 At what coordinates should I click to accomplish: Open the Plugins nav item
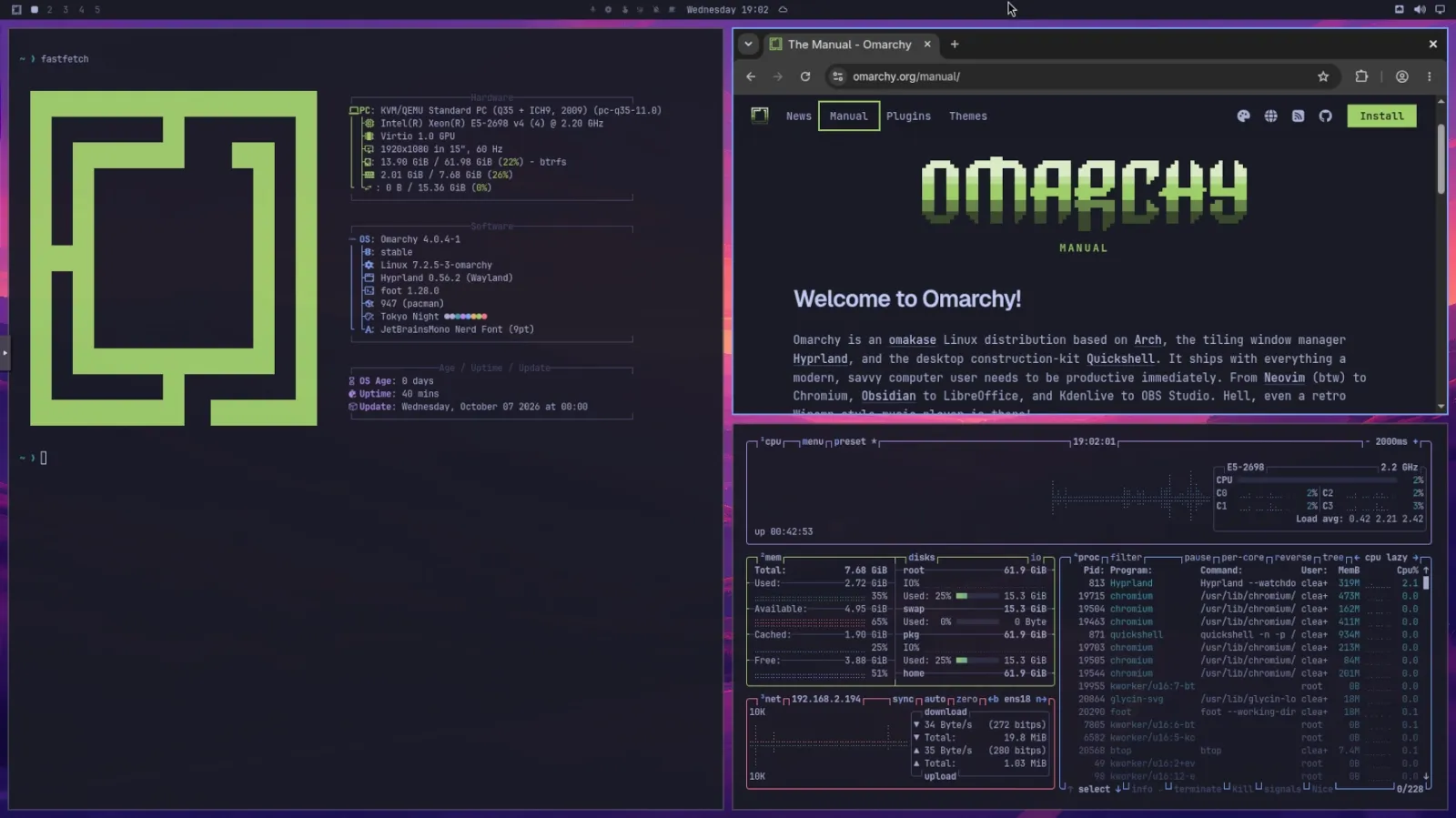click(908, 116)
